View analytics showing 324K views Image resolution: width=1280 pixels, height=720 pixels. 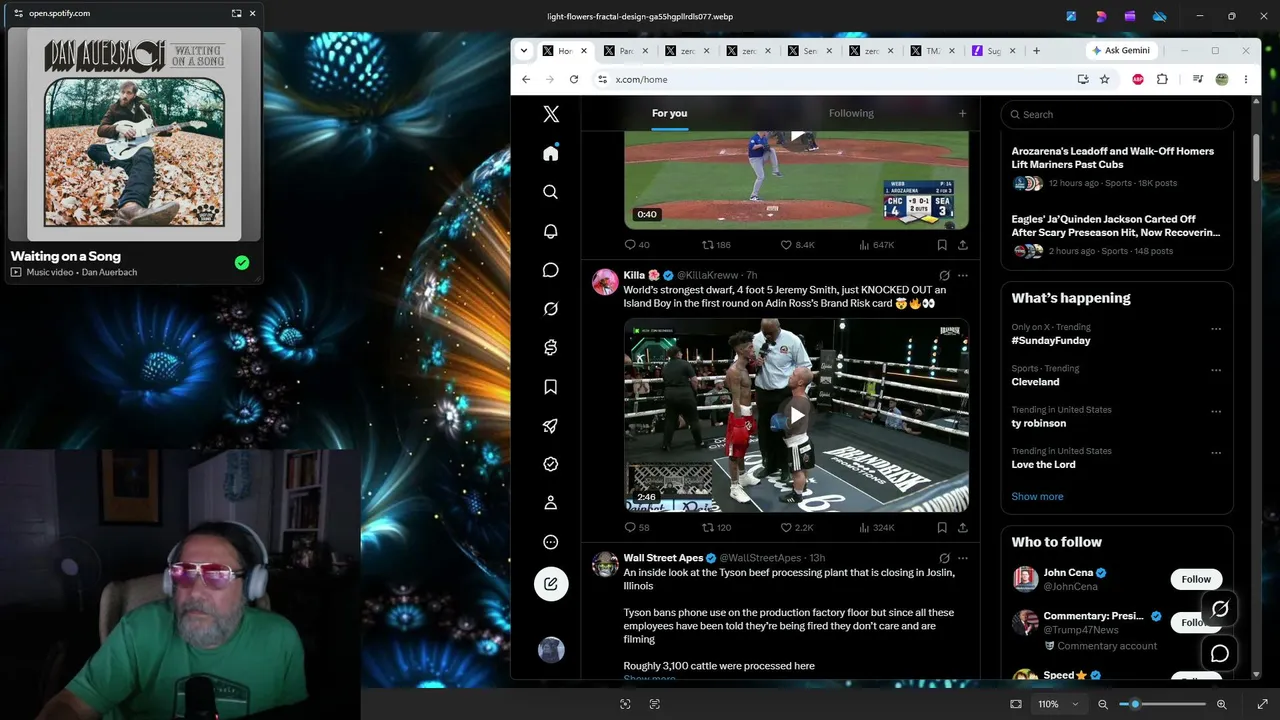(x=876, y=527)
